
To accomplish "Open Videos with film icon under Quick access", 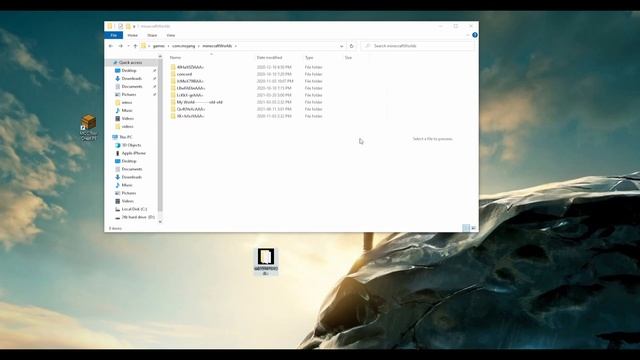I will pyautogui.click(x=127, y=118).
